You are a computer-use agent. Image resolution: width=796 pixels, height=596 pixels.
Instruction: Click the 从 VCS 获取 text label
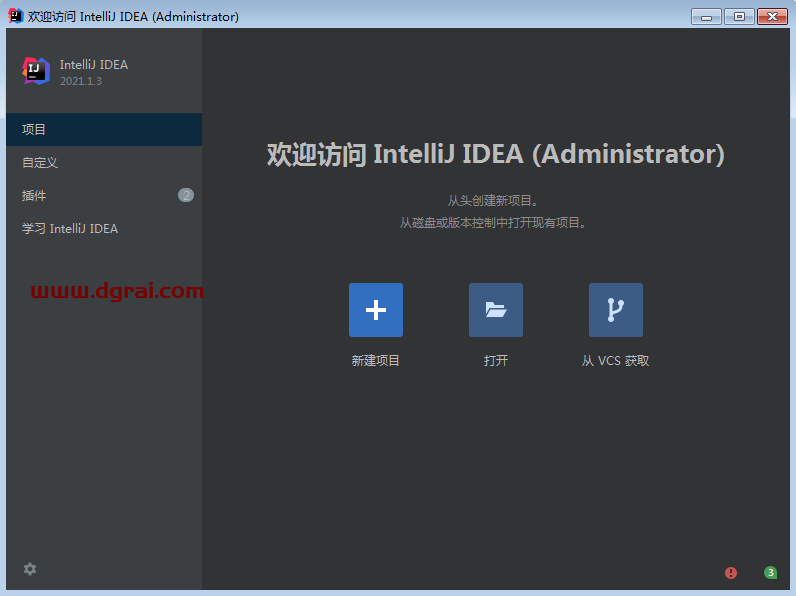(616, 361)
